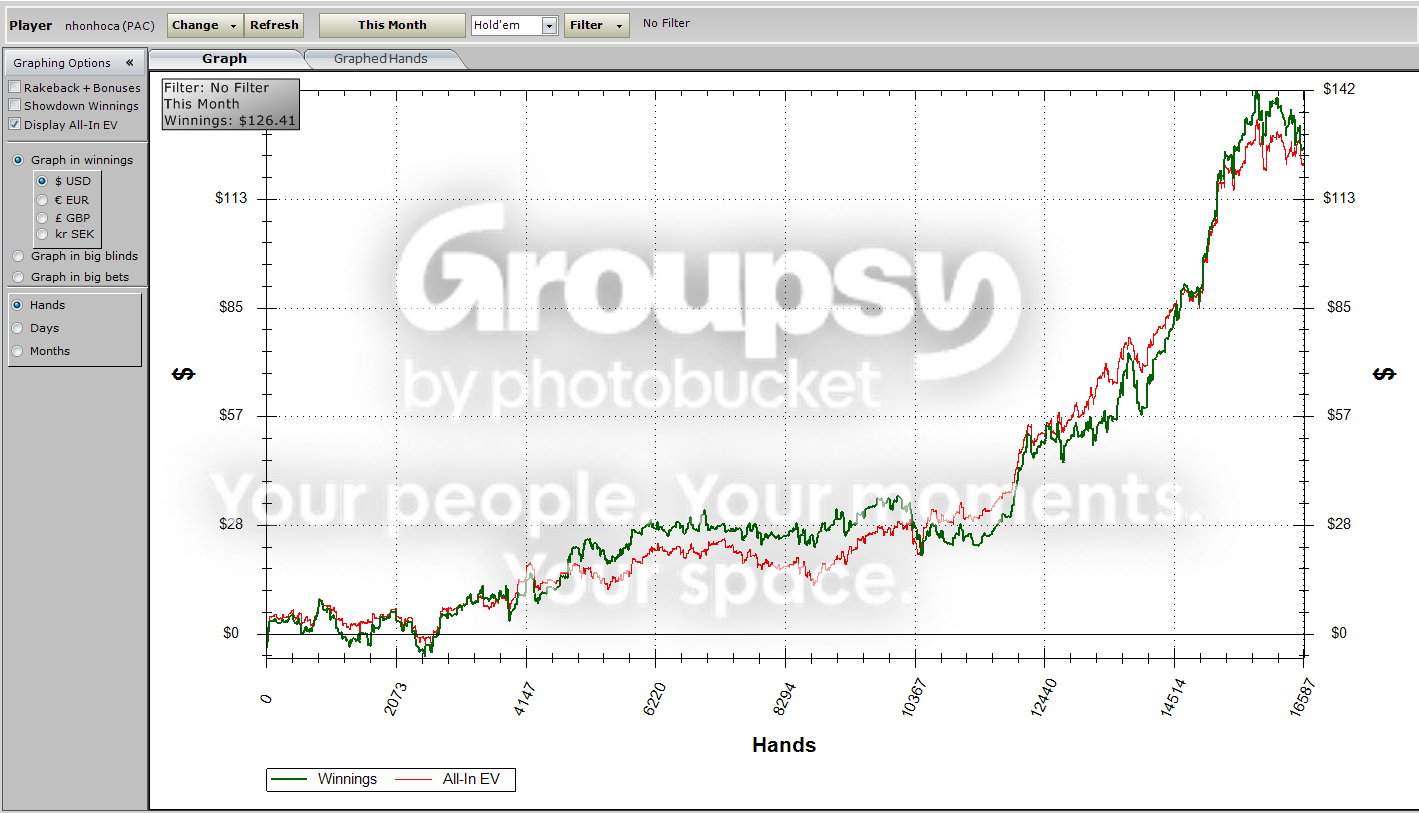Screen dimensions: 1419x813
Task: Click the 16587 x-axis label
Action: (x=1302, y=697)
